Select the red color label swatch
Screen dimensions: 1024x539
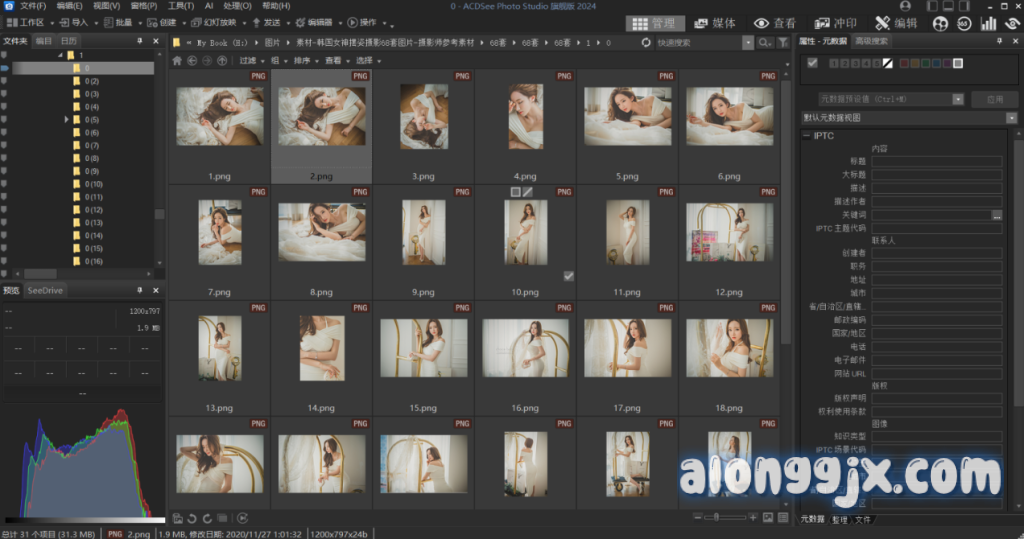click(904, 64)
